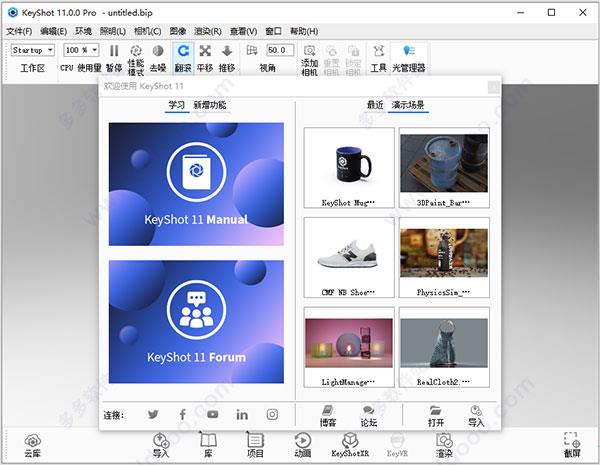Image resolution: width=600 pixels, height=465 pixels.
Task: Open the KeyShot Mug demo scene thumbnail
Action: [349, 165]
